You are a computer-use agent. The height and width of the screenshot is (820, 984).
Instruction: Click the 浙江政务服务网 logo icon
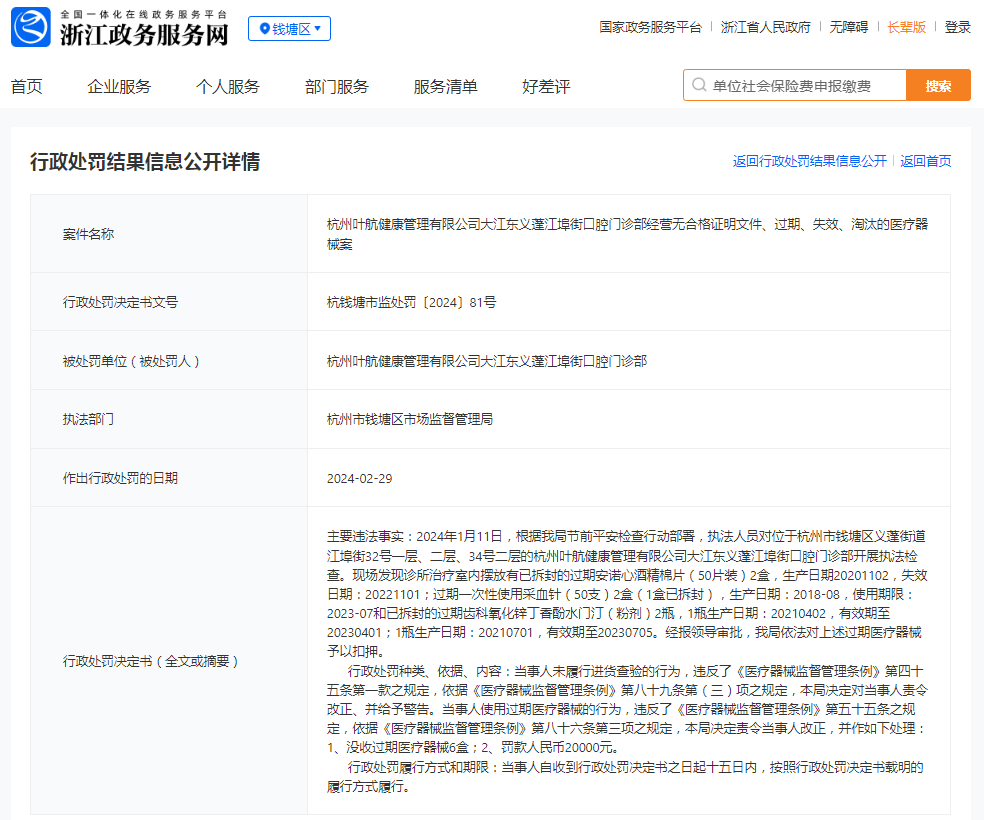pyautogui.click(x=31, y=28)
